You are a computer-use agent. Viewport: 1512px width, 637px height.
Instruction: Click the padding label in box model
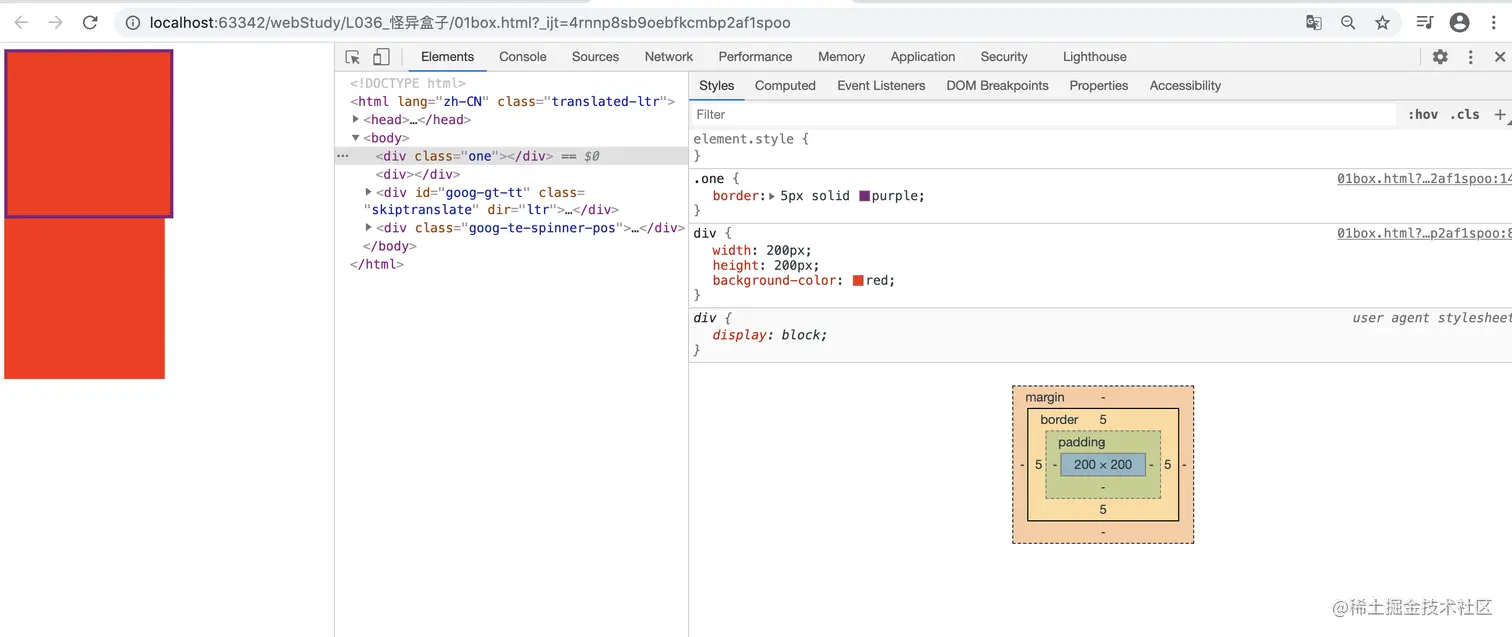[x=1082, y=442]
